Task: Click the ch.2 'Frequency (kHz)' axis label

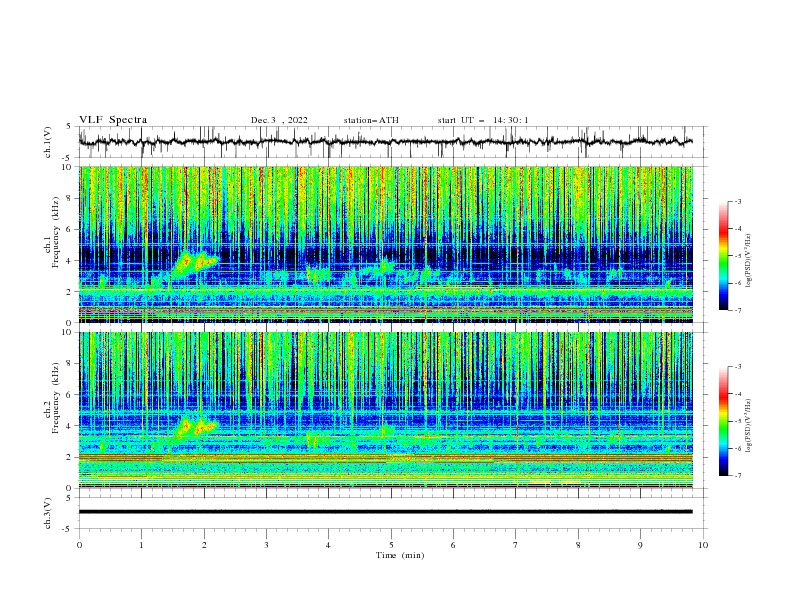Action: 55,399
